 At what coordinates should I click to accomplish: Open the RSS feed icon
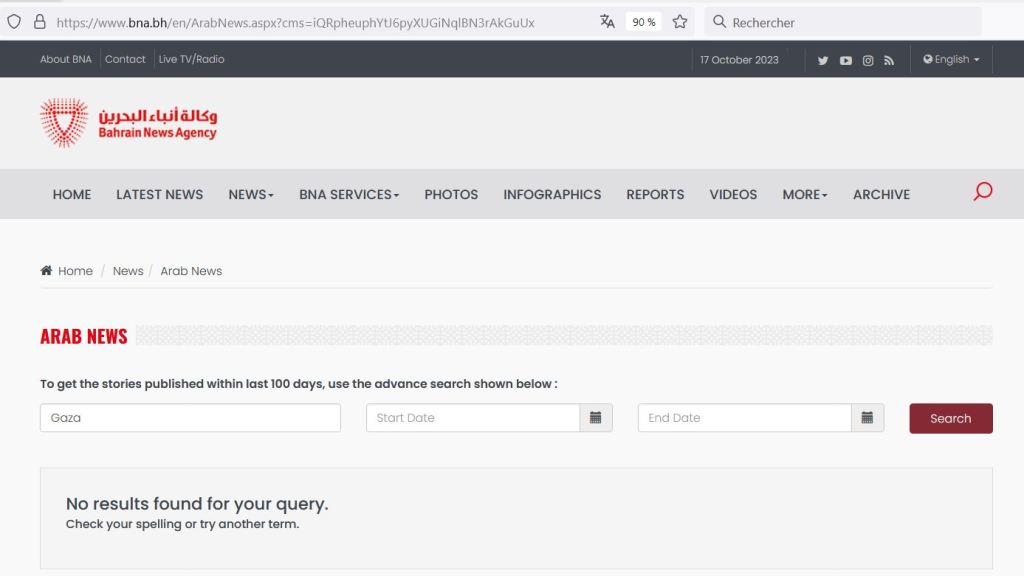pyautogui.click(x=889, y=60)
